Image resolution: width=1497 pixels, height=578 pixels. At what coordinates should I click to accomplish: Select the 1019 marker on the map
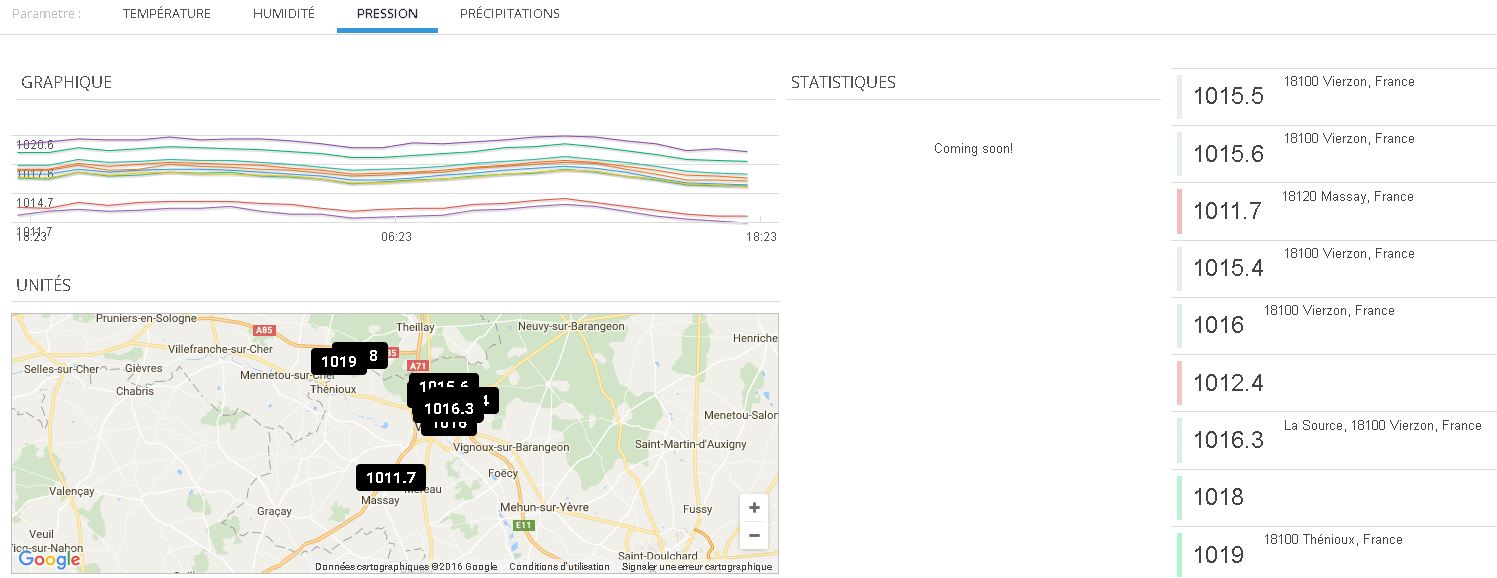pyautogui.click(x=338, y=362)
